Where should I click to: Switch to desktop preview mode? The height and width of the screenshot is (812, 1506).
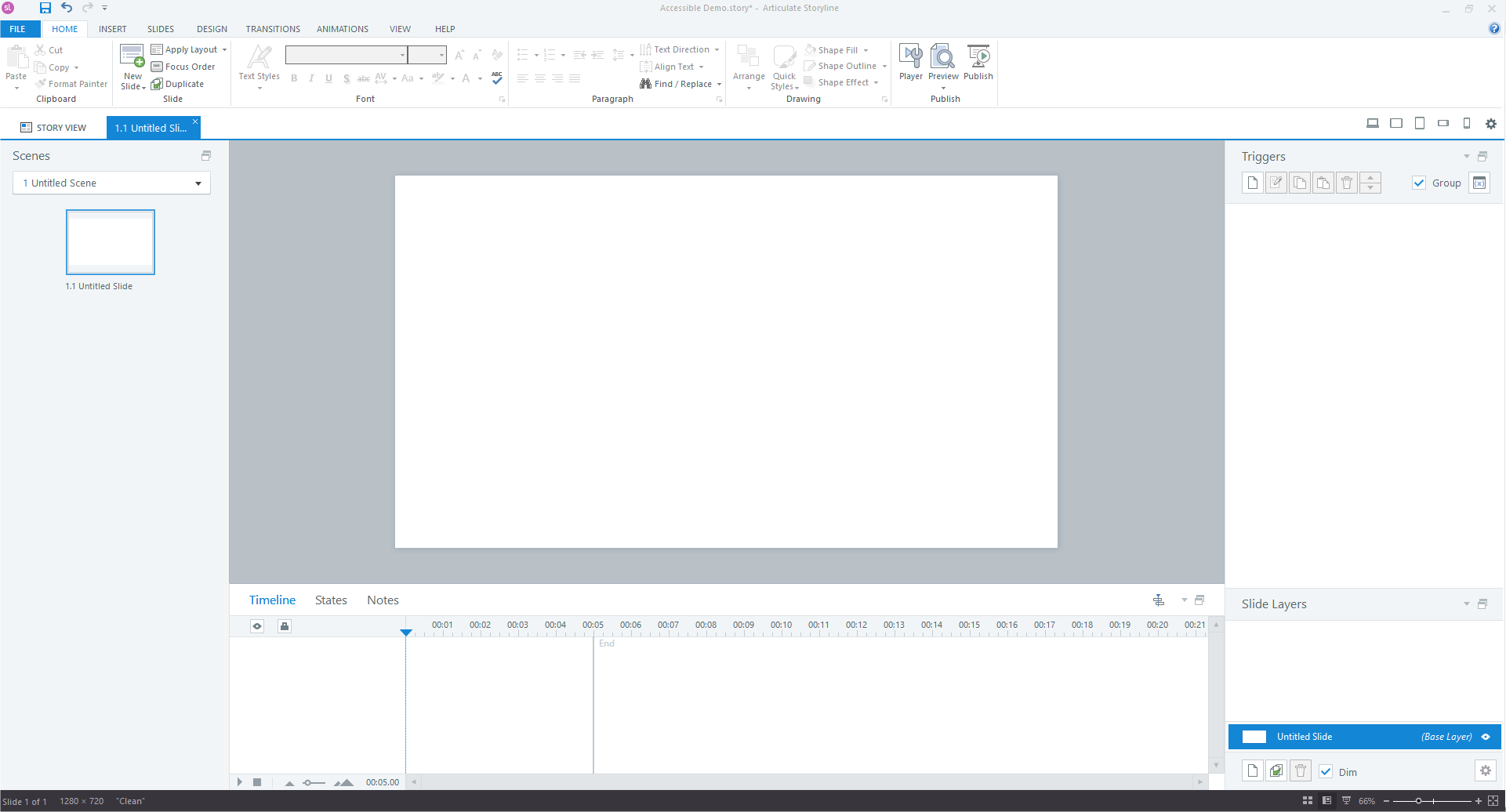(x=1373, y=123)
